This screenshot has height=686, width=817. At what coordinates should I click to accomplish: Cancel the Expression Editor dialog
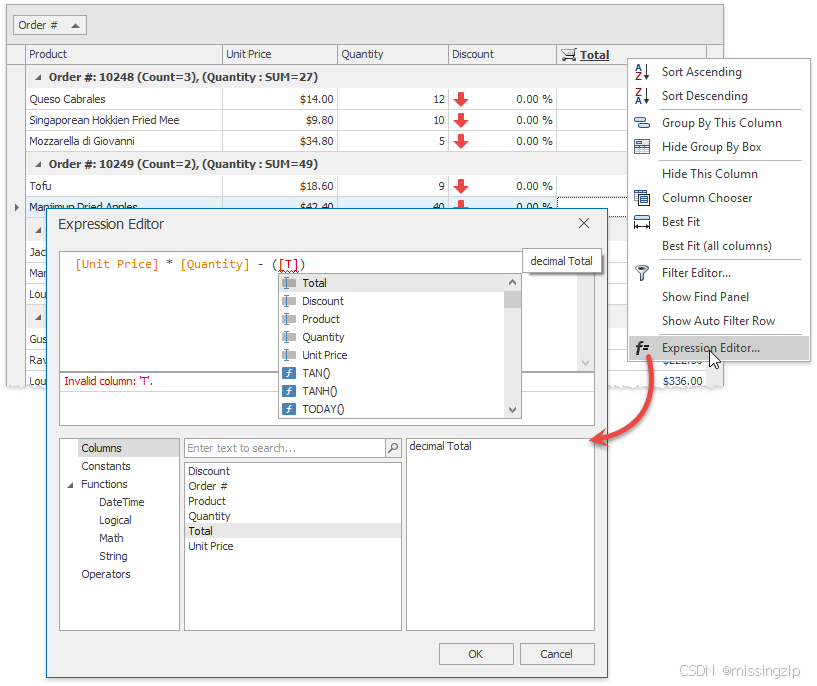pos(556,654)
